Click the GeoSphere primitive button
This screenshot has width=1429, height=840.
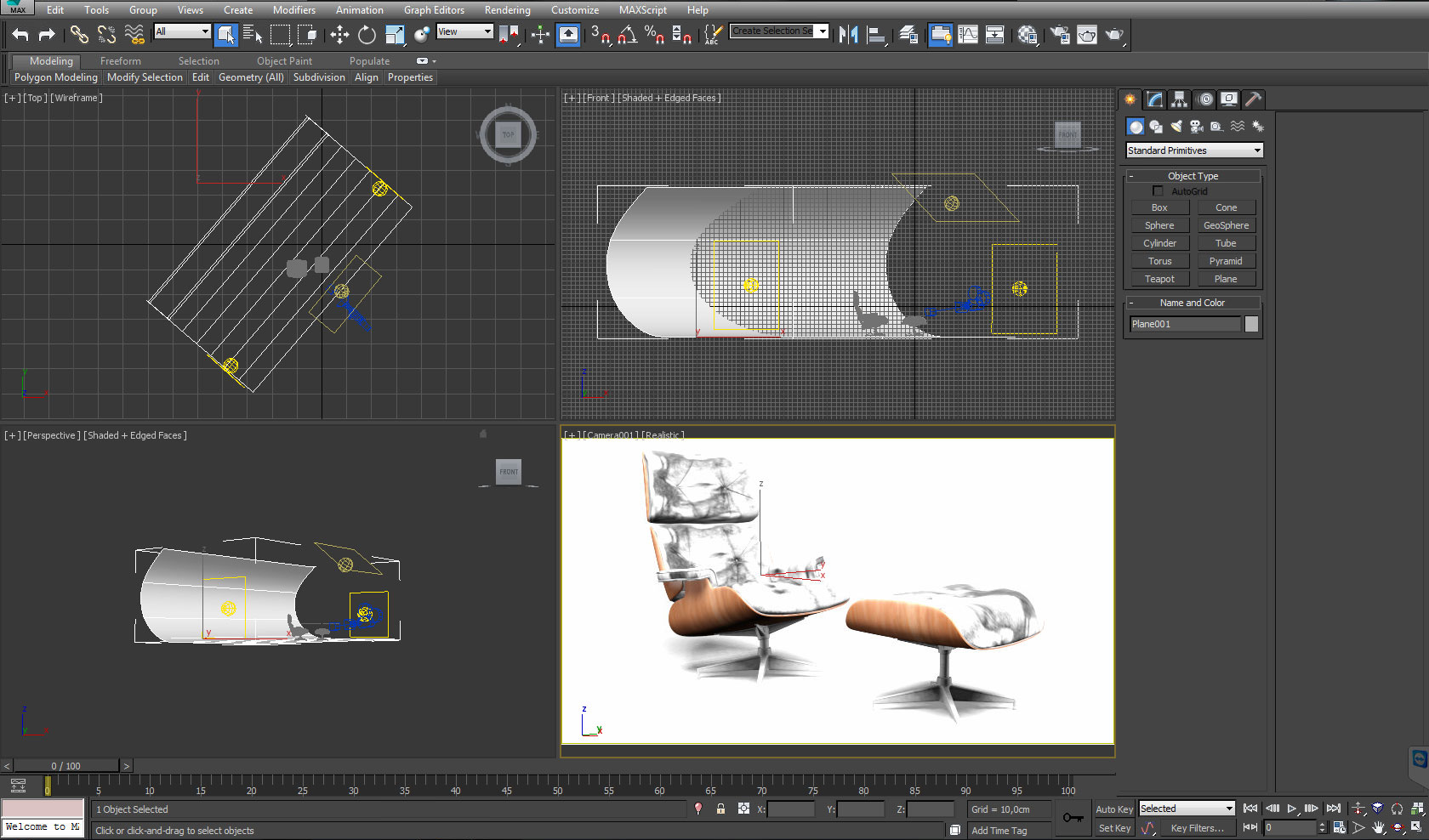point(1226,225)
